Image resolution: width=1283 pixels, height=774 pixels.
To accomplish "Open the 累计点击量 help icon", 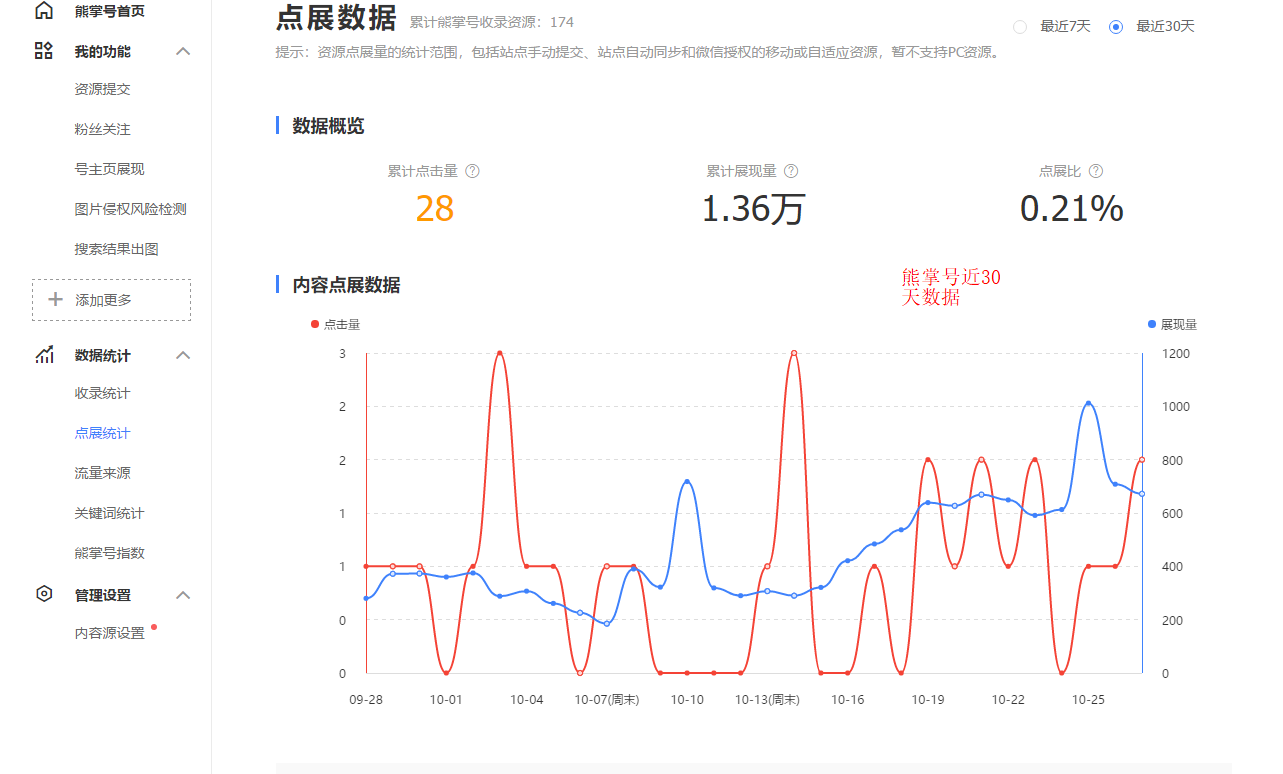I will pos(472,170).
